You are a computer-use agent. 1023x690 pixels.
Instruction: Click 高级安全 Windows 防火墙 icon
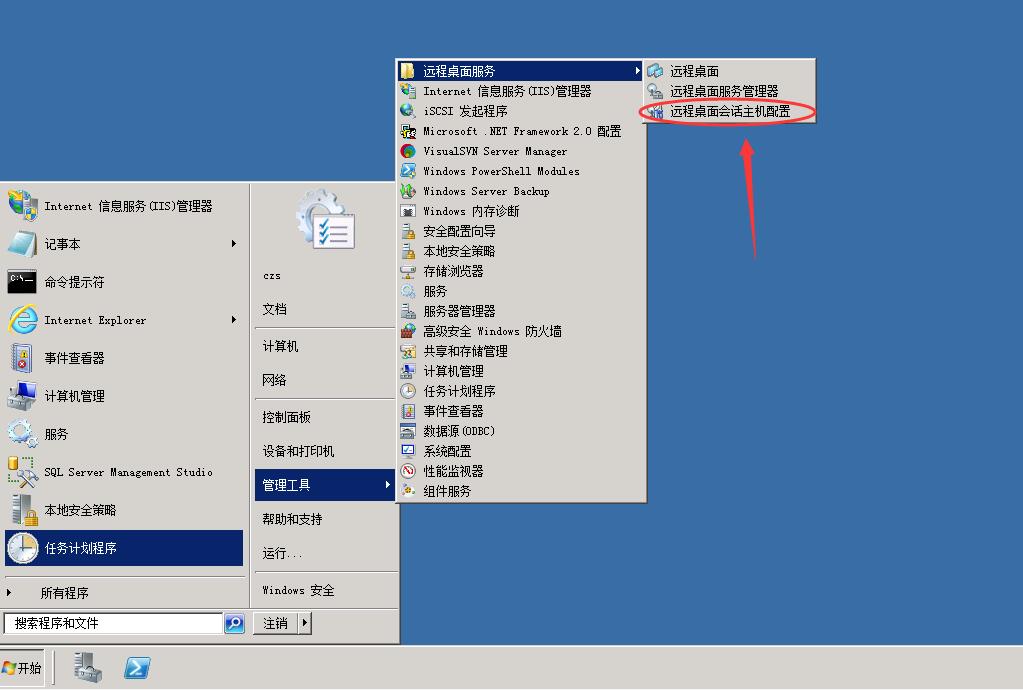[408, 331]
